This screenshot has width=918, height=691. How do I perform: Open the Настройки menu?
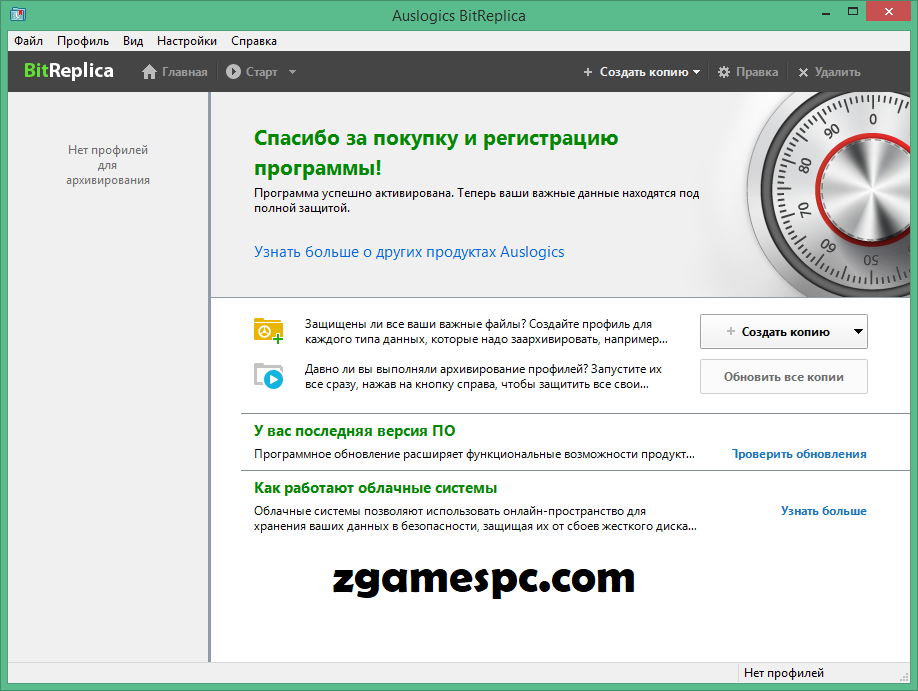[187, 41]
